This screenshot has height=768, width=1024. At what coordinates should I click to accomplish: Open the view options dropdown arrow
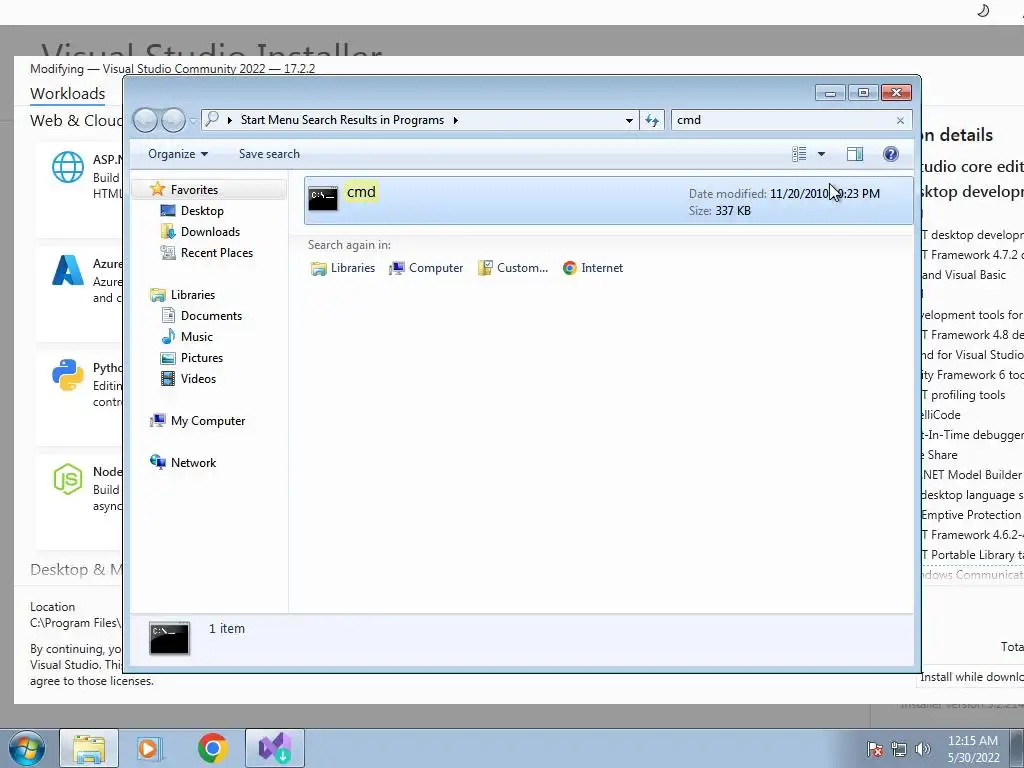822,154
